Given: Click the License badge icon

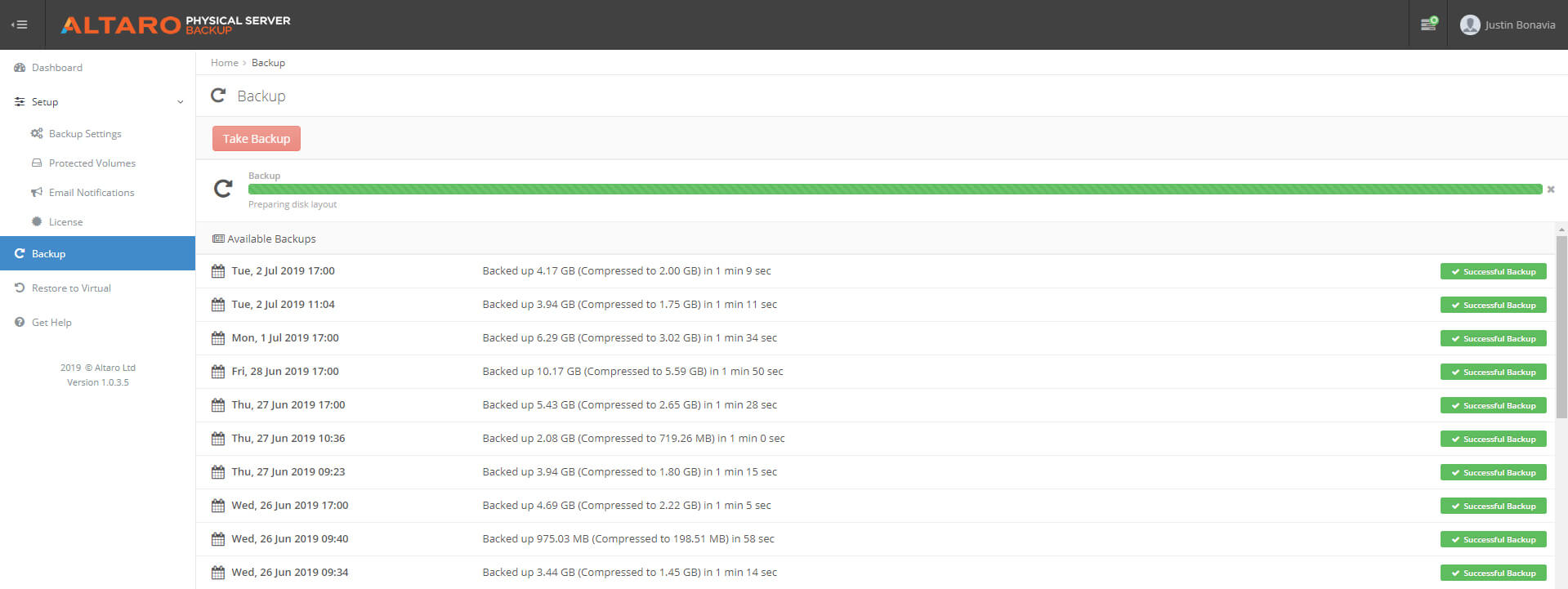Looking at the screenshot, I should (x=37, y=221).
